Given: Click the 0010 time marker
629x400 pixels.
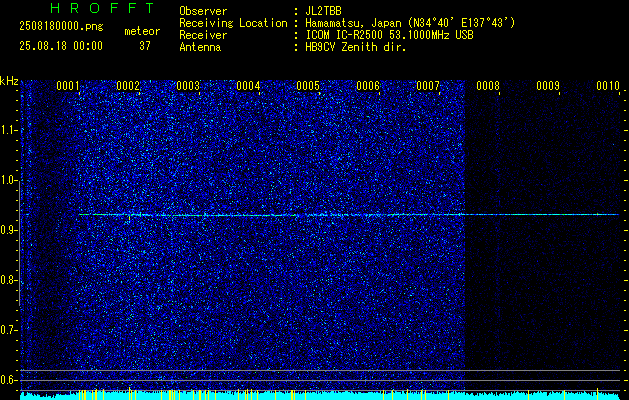Looking at the screenshot, I should click(608, 86).
